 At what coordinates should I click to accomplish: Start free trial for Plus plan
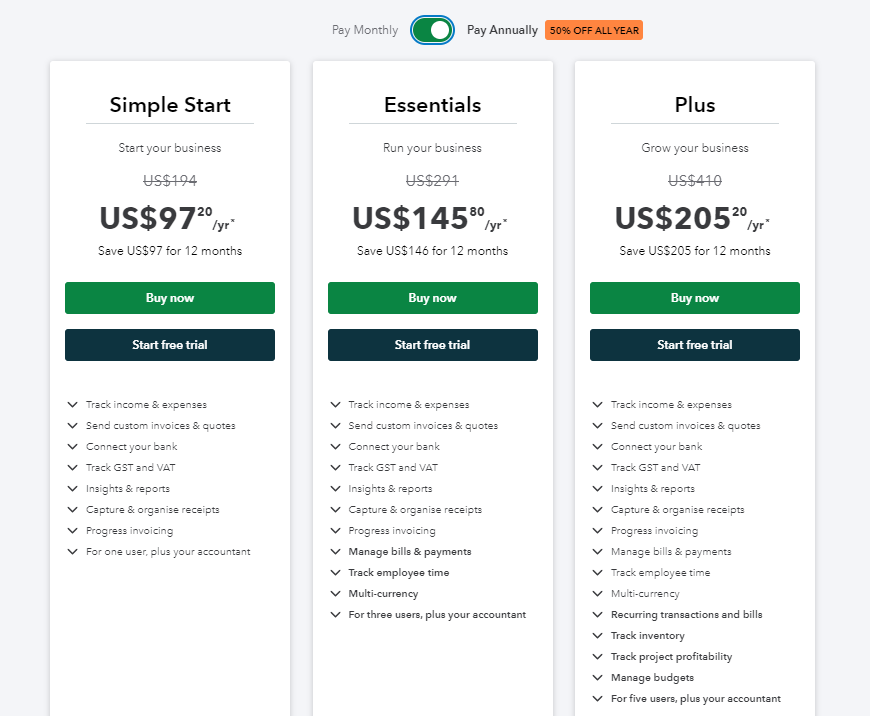coord(695,345)
